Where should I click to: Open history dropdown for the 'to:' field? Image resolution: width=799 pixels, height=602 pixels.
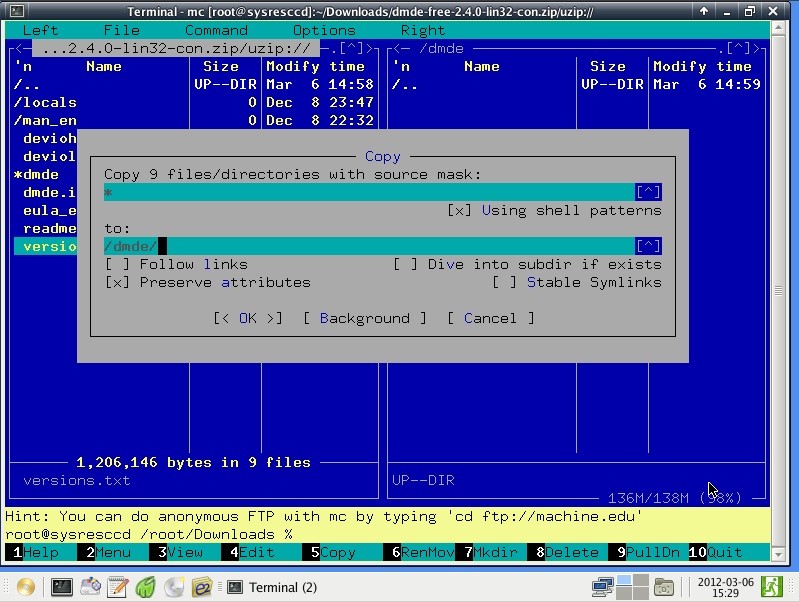pyautogui.click(x=648, y=246)
